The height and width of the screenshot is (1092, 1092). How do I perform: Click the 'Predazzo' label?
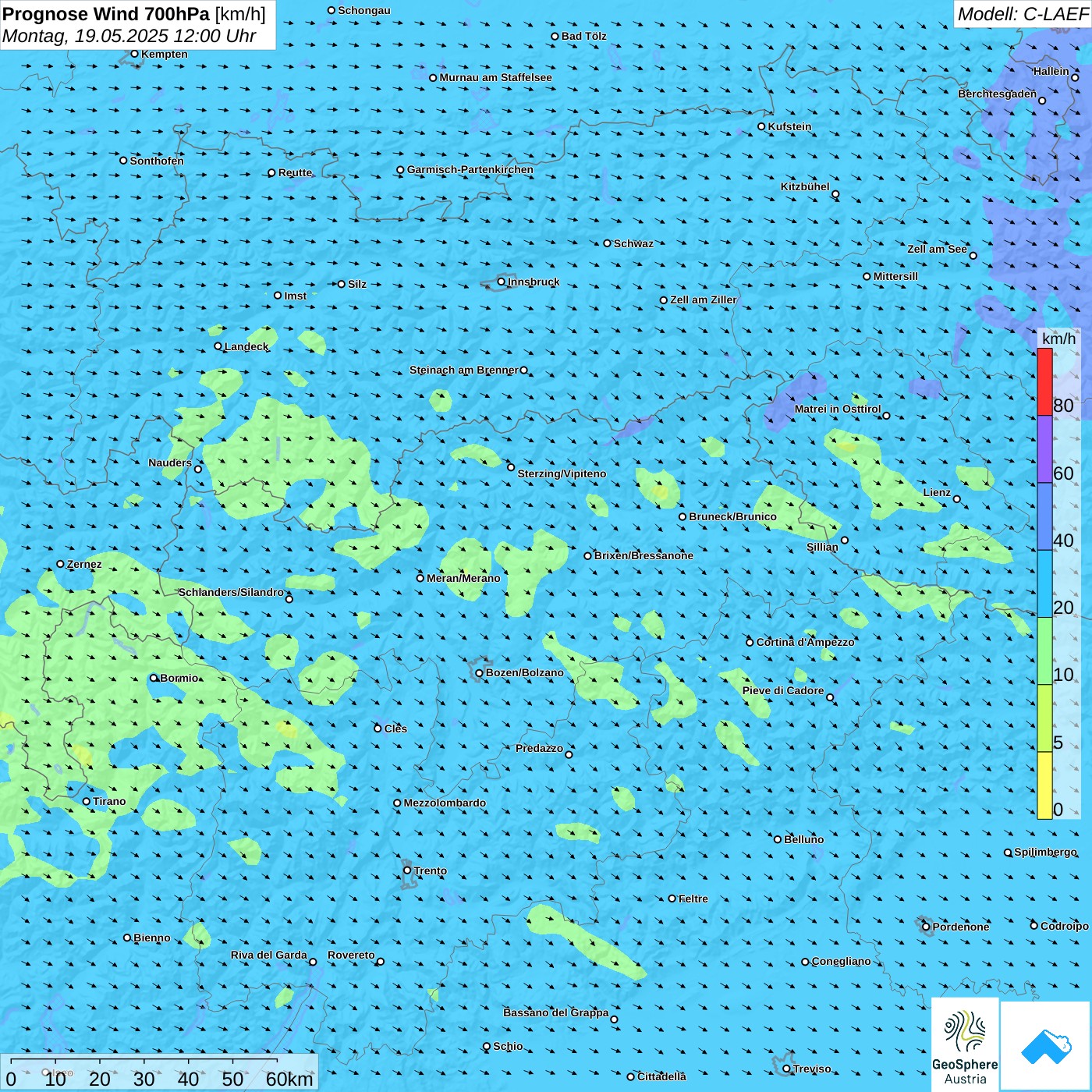click(x=539, y=748)
